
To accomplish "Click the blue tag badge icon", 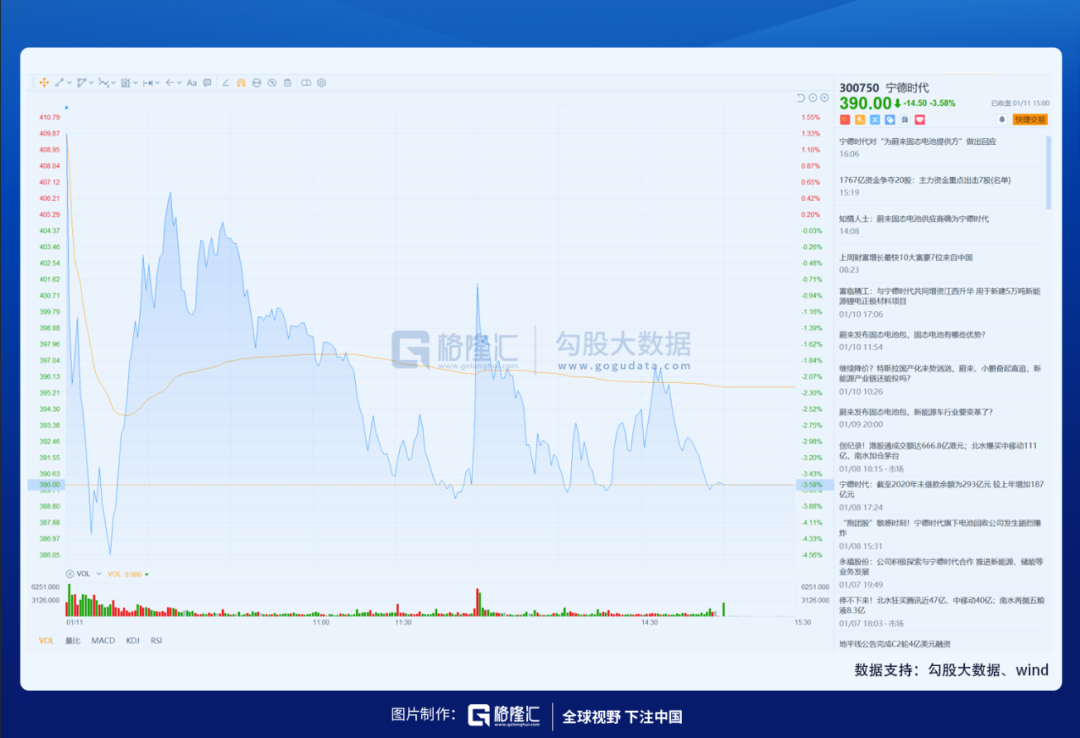I will (x=890, y=120).
